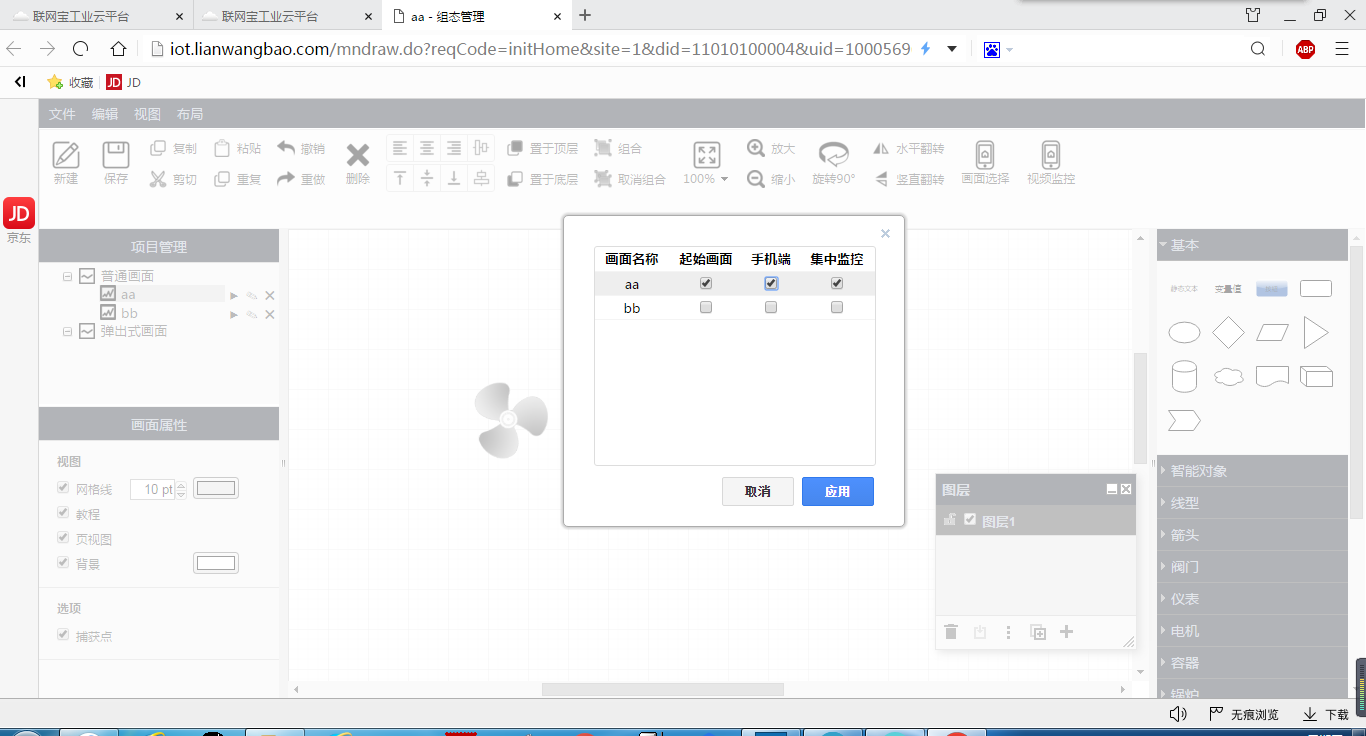The width and height of the screenshot is (1366, 736).
Task: Expand the 箭头 section
Action: [x=1252, y=535]
